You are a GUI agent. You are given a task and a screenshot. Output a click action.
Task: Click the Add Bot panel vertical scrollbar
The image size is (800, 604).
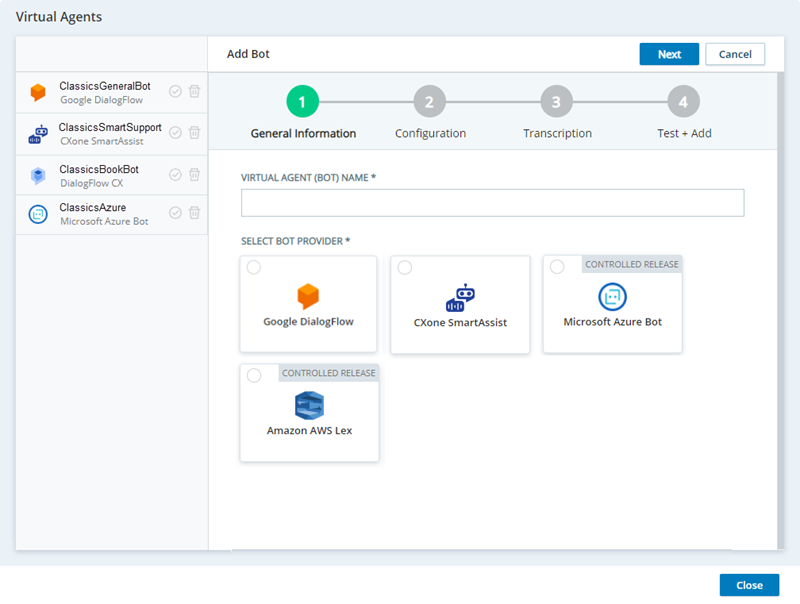pyautogui.click(x=780, y=311)
